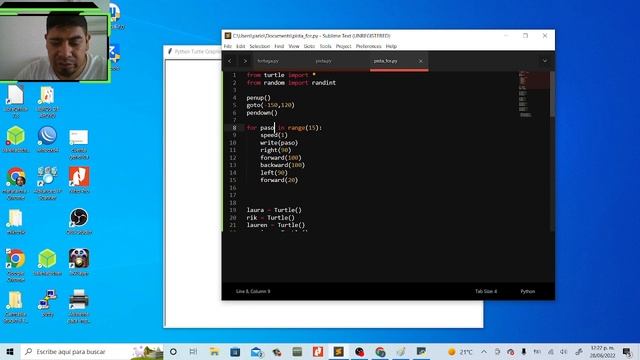Viewport: 640px width, 360px height.
Task: Click the 'laura = Turtle()' line
Action: [x=274, y=210]
